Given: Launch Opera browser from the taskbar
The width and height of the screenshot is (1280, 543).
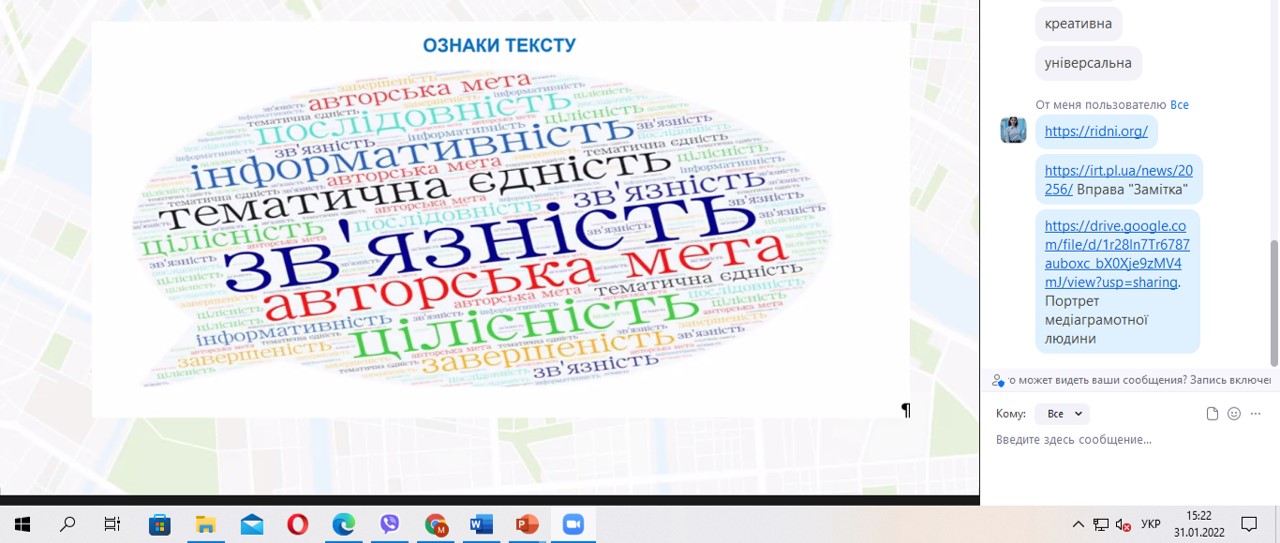Looking at the screenshot, I should click(x=297, y=524).
